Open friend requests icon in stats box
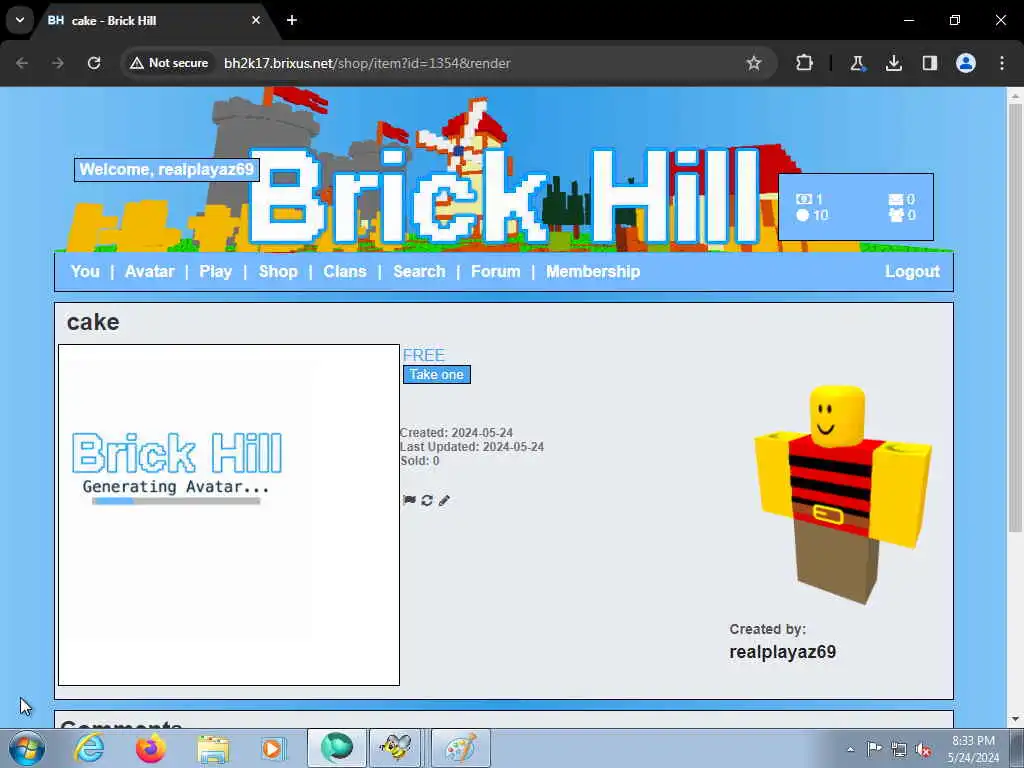The width and height of the screenshot is (1024, 768). [896, 215]
